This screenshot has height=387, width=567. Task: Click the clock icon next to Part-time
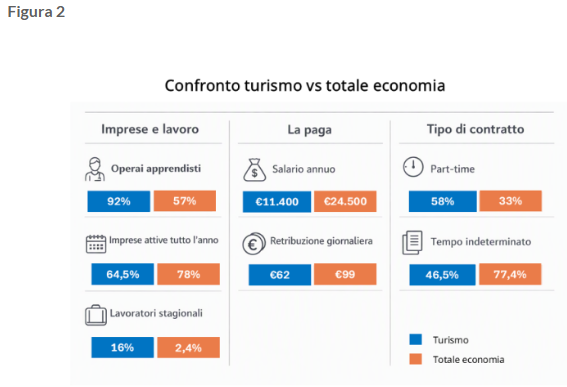(x=413, y=167)
